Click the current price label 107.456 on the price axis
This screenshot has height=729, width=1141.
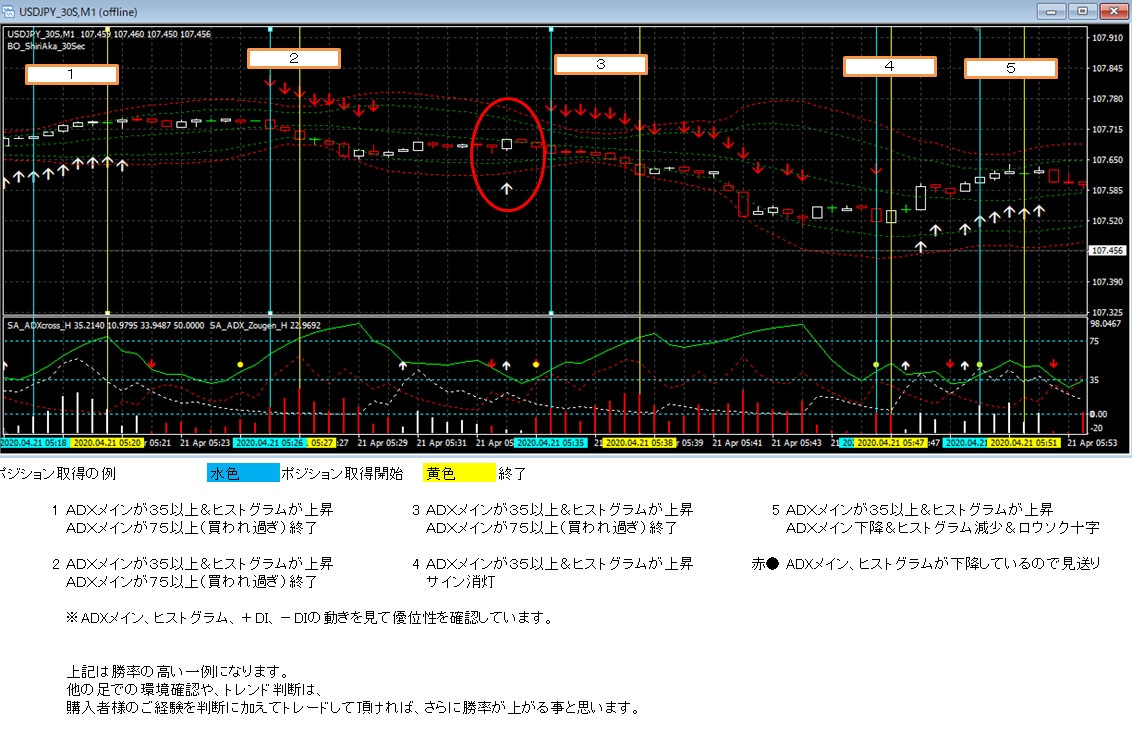coord(1107,250)
